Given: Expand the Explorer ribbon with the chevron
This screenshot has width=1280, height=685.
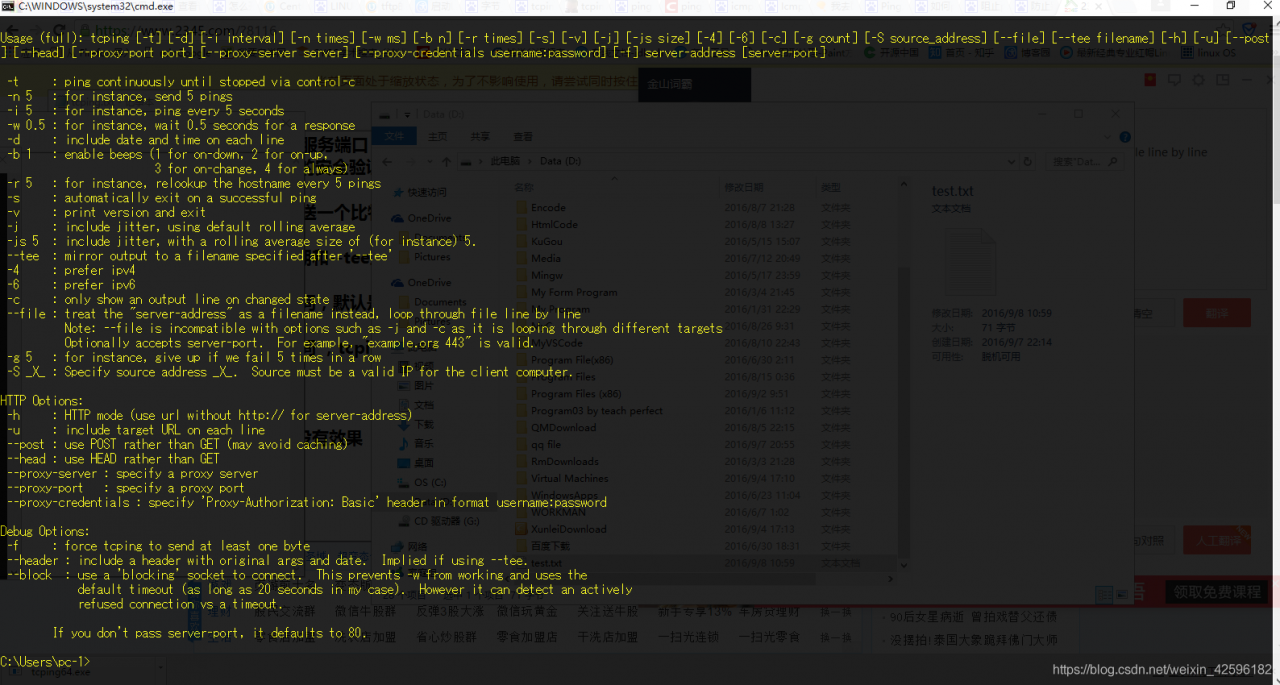Looking at the screenshot, I should click(1107, 137).
